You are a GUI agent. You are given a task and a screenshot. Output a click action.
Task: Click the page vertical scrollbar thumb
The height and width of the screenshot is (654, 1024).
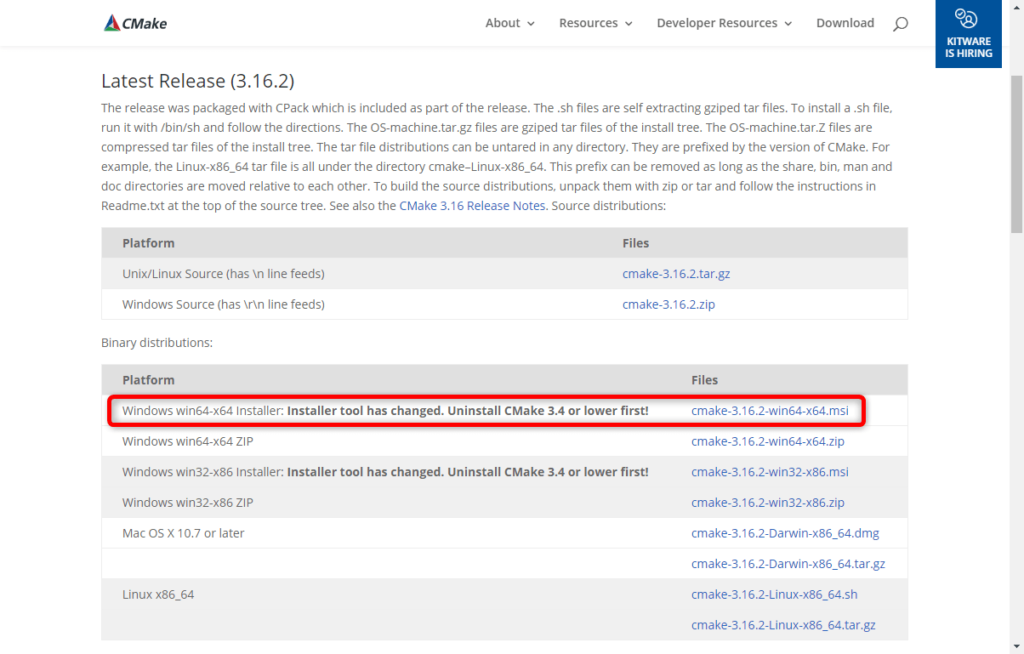(x=1017, y=154)
